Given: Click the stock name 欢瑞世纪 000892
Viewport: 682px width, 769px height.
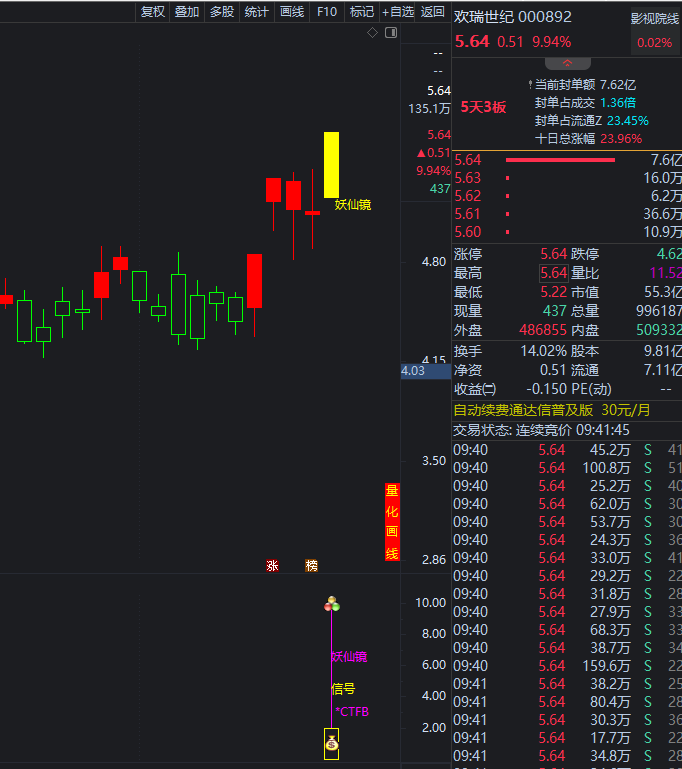Looking at the screenshot, I should click(x=512, y=17).
